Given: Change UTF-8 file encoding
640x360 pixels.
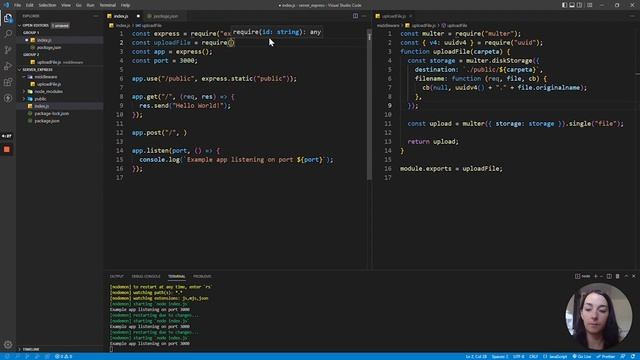Looking at the screenshot, I should 519,356.
